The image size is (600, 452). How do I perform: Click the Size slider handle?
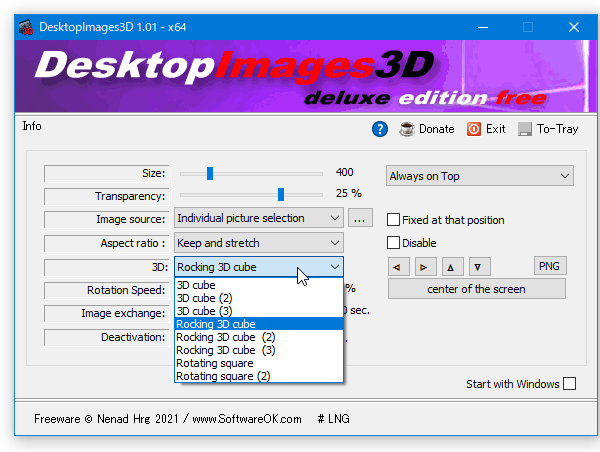[210, 173]
